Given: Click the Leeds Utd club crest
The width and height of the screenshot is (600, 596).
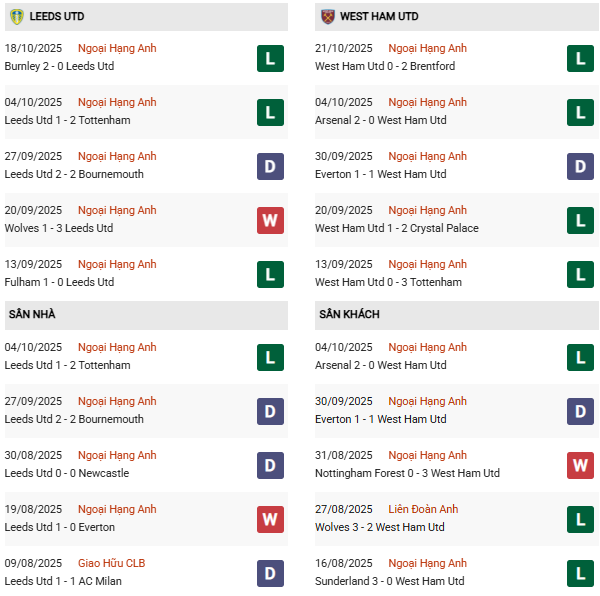Looking at the screenshot, I should click(x=16, y=16).
